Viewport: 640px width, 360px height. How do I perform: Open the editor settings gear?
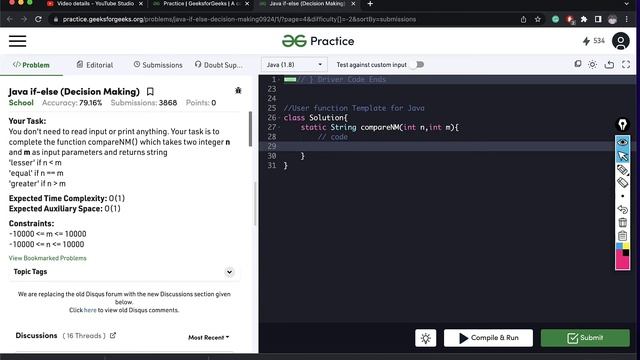[x=593, y=64]
